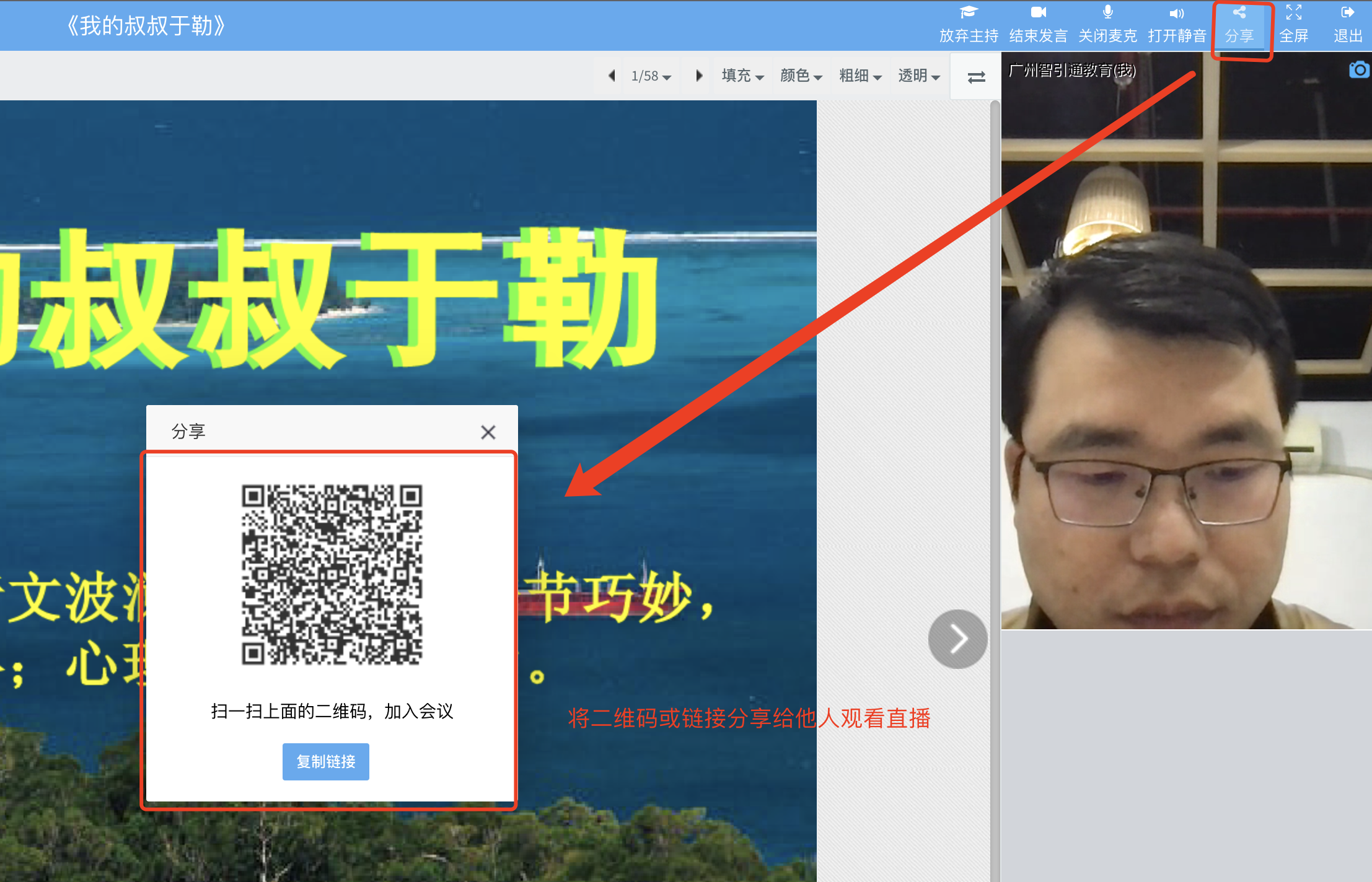Open the 填充 fill dropdown
The width and height of the screenshot is (1372, 882).
[x=742, y=76]
